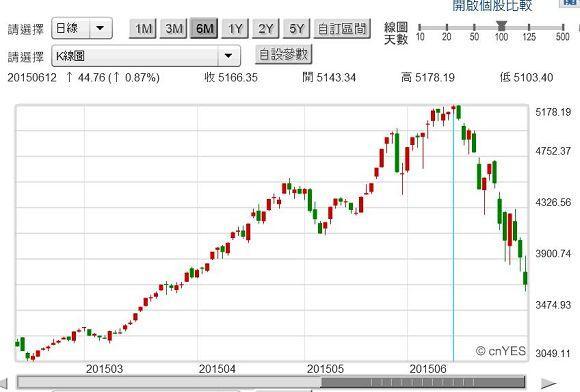Screen dimensions: 580x392
Task: Select the 1M time range button
Action: (143, 28)
